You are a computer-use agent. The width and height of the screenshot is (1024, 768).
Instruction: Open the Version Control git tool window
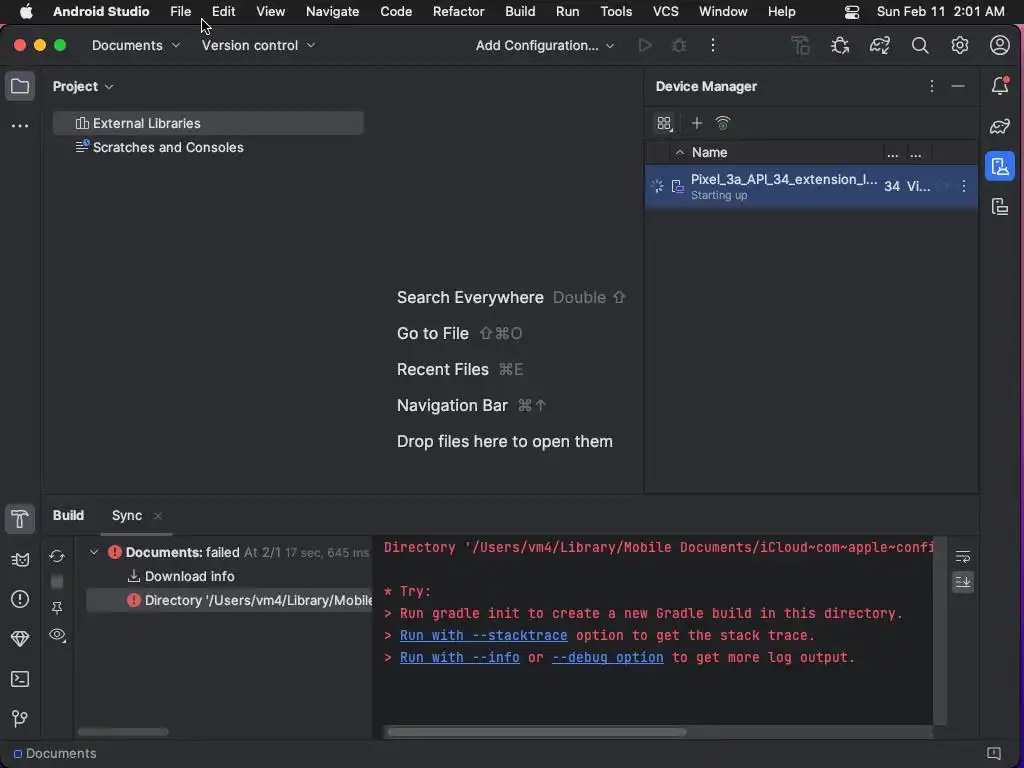(20, 719)
